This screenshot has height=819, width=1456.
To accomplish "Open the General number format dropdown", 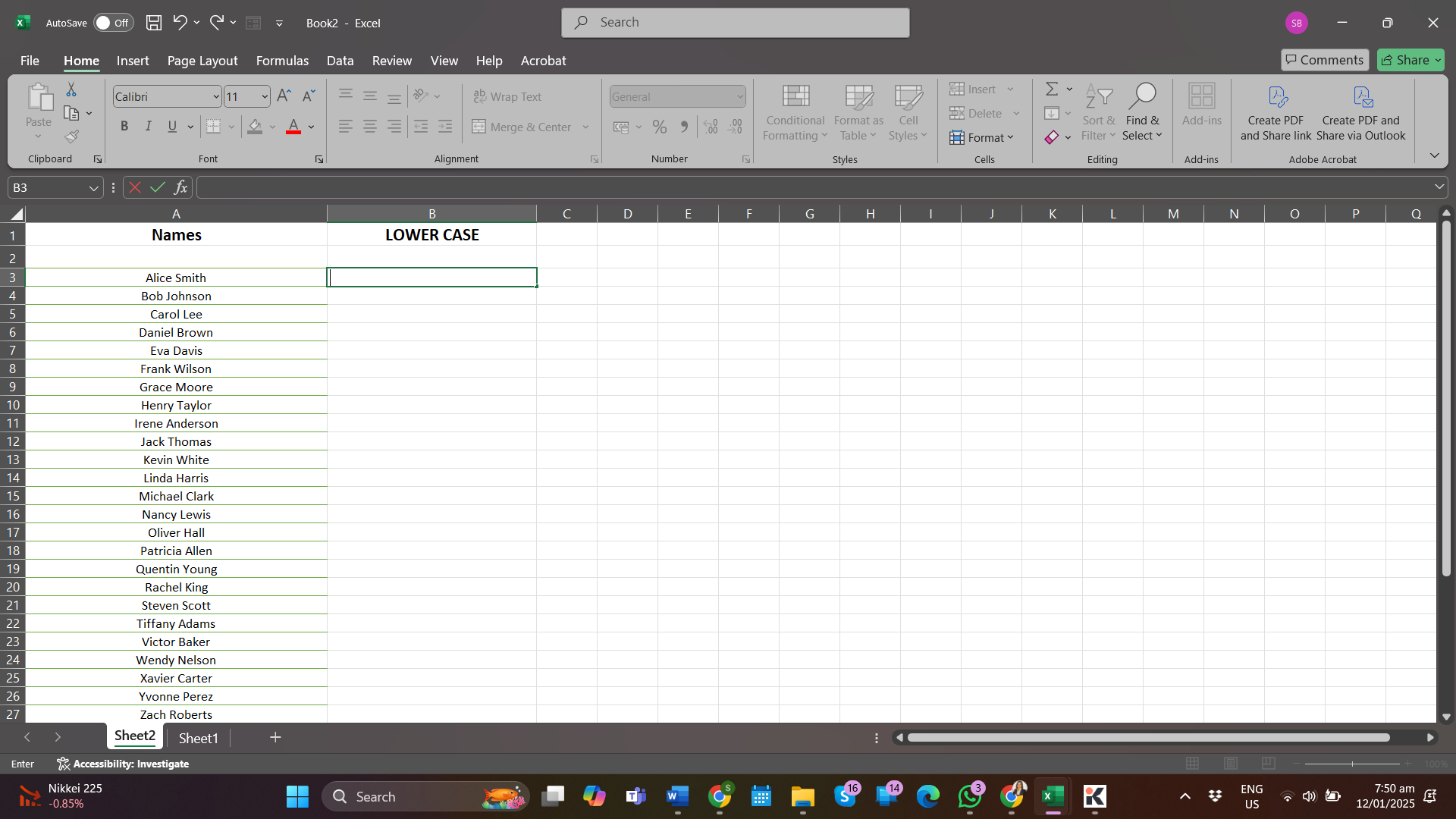I will [739, 96].
